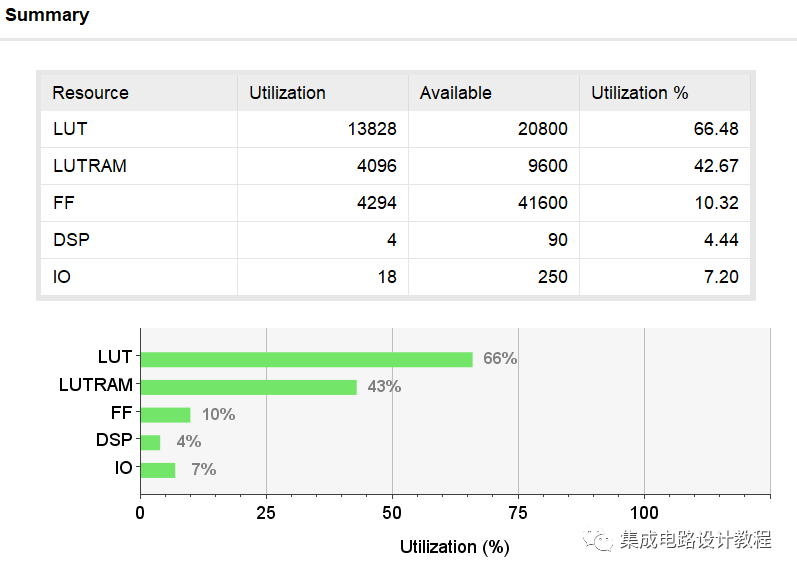Screen dimensions: 797x574
Task: Select the 0 tick on chart axis
Action: tap(140, 513)
